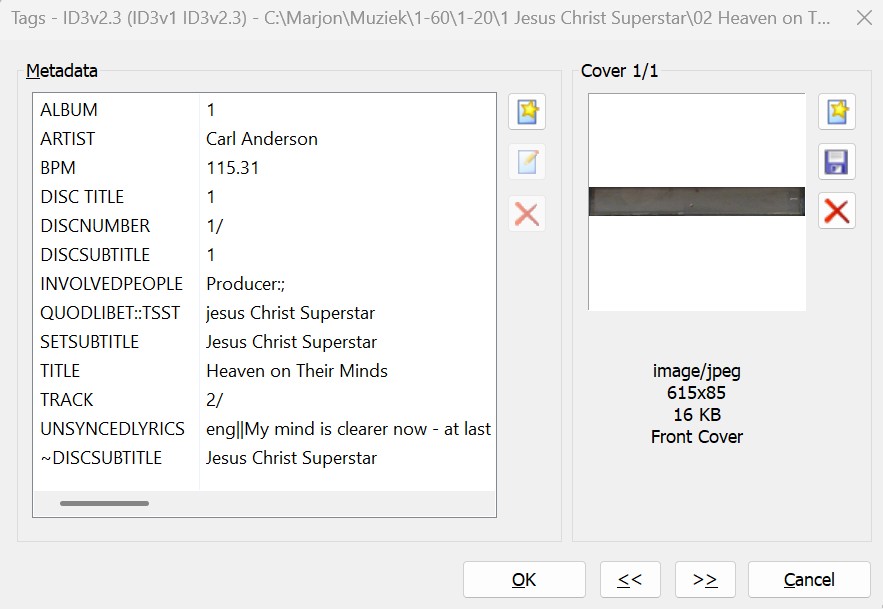The image size is (883, 609).
Task: Select the BPM field row
Action: tap(232, 168)
